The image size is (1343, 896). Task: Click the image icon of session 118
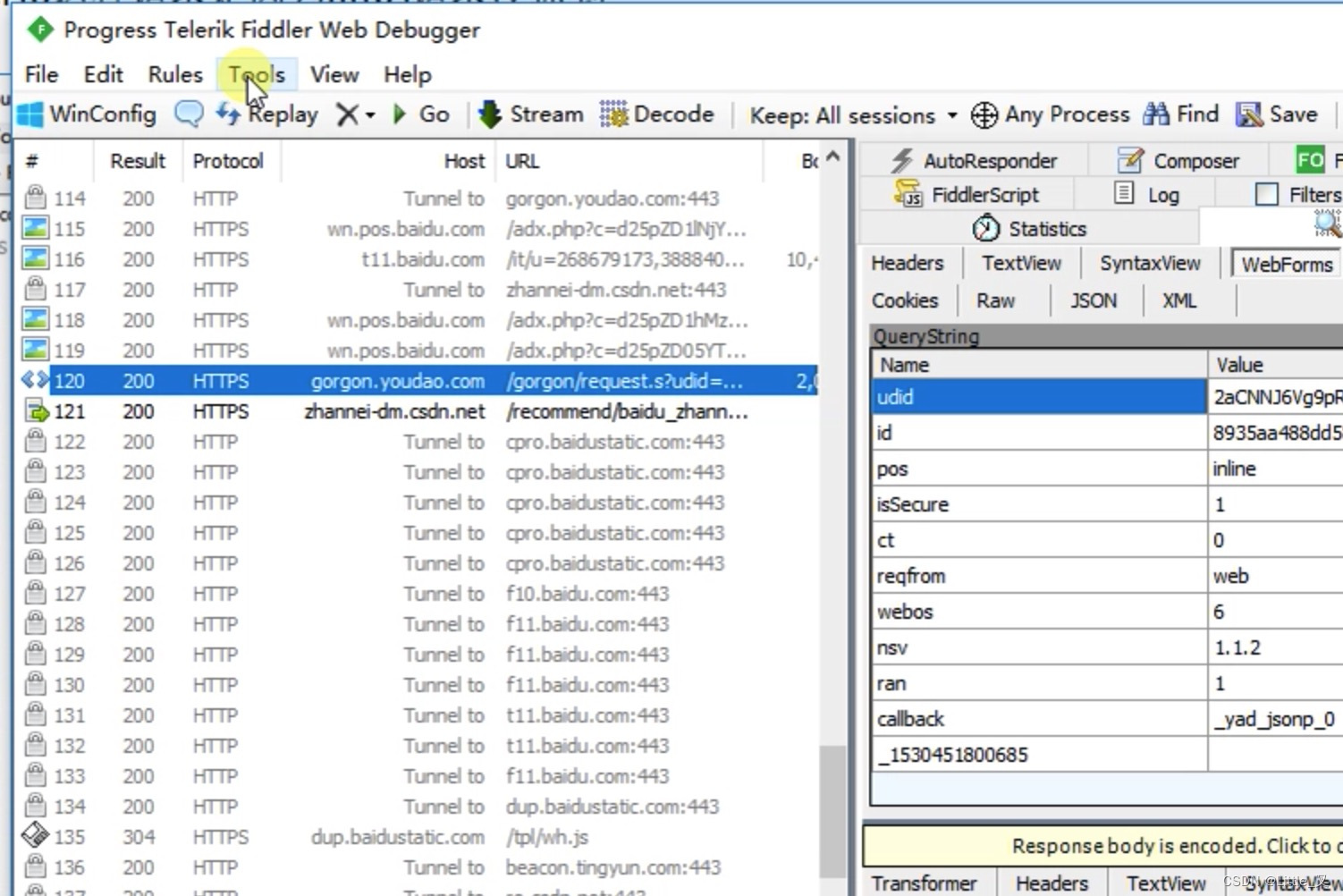tap(35, 319)
